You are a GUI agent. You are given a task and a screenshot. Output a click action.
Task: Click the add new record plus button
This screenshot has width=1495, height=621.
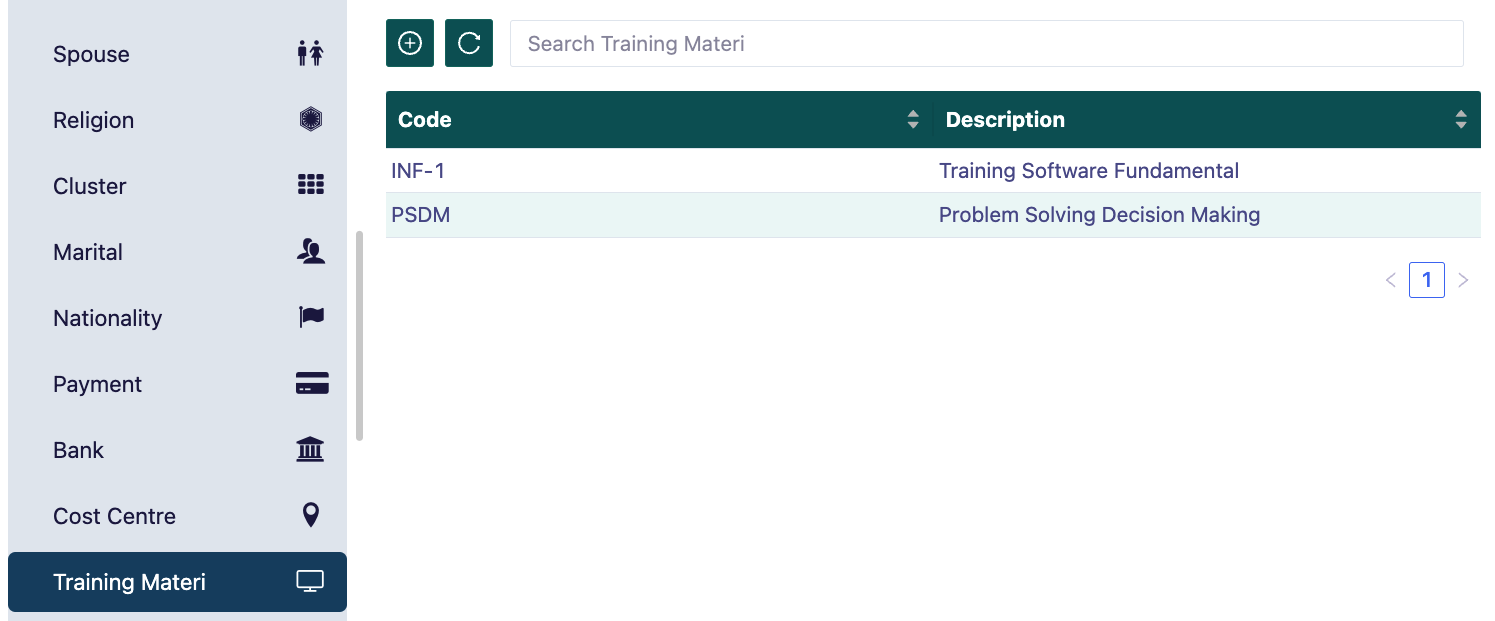pos(410,43)
